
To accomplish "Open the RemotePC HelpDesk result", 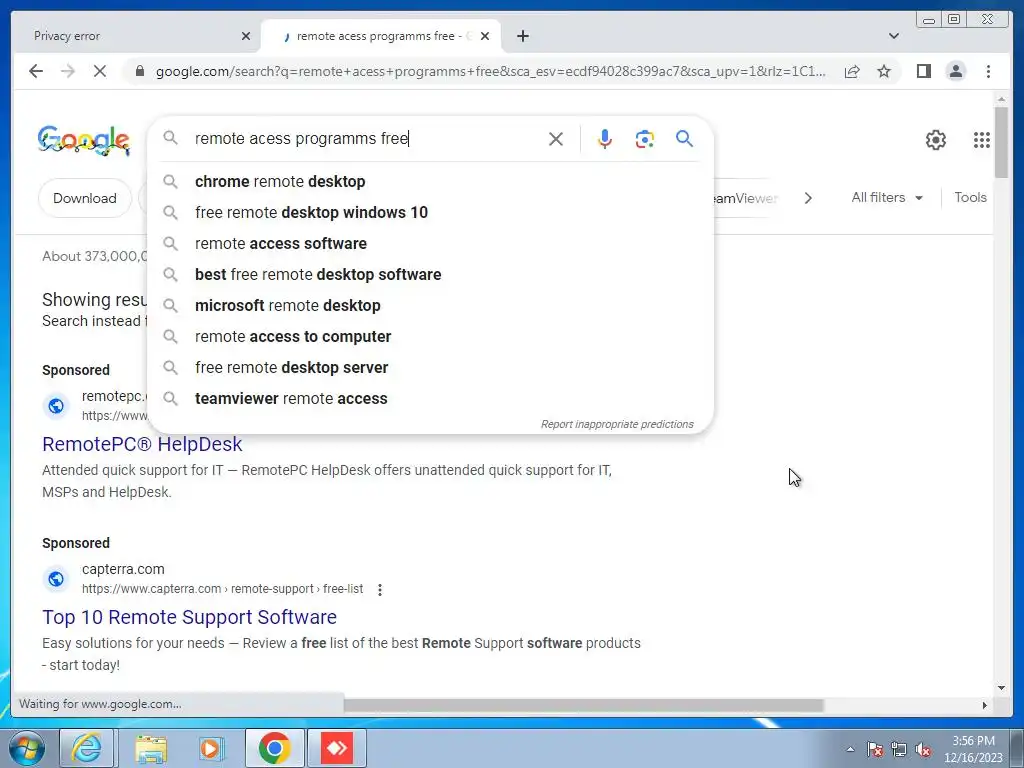I will [x=142, y=444].
